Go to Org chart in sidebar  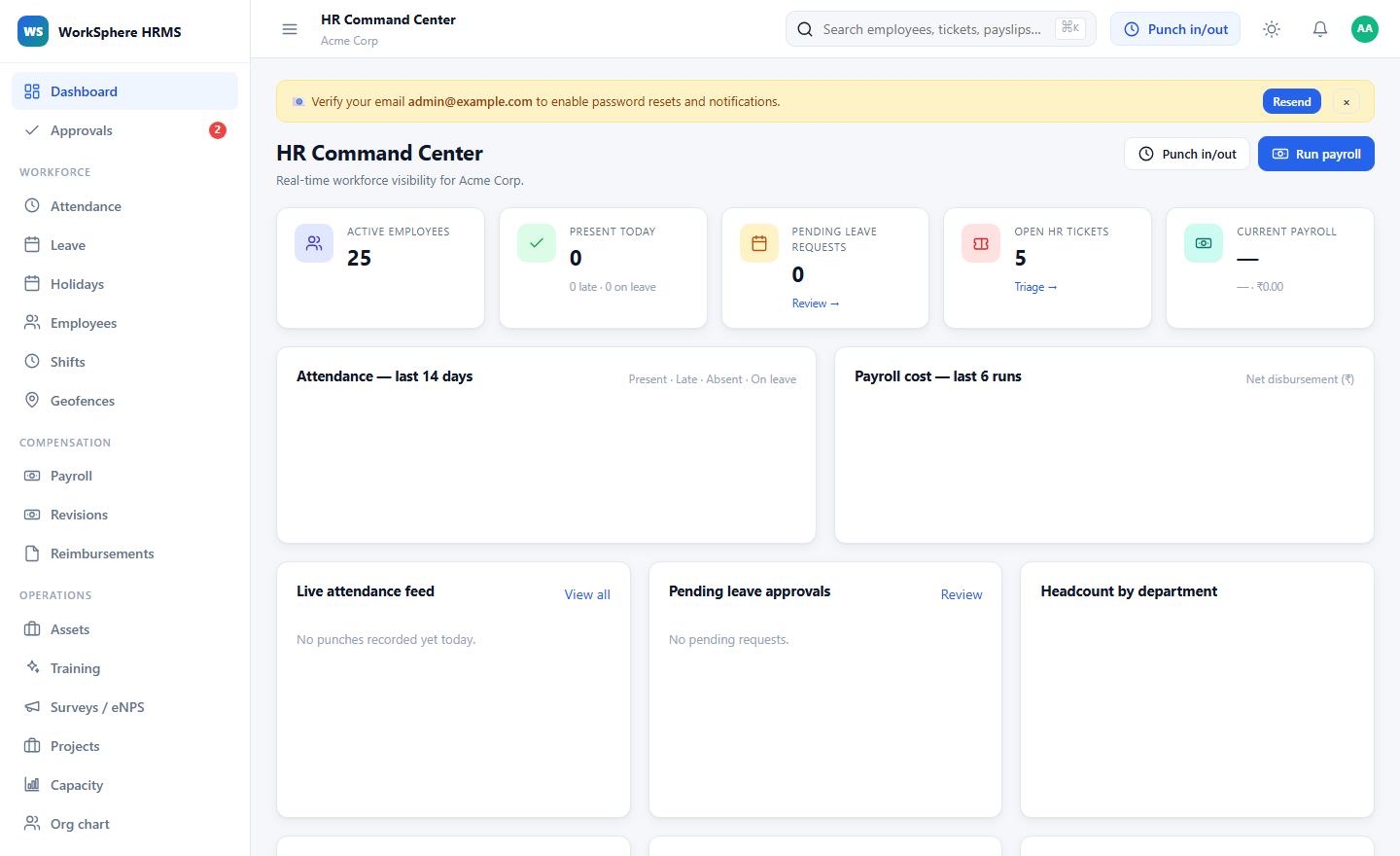[x=124, y=824]
